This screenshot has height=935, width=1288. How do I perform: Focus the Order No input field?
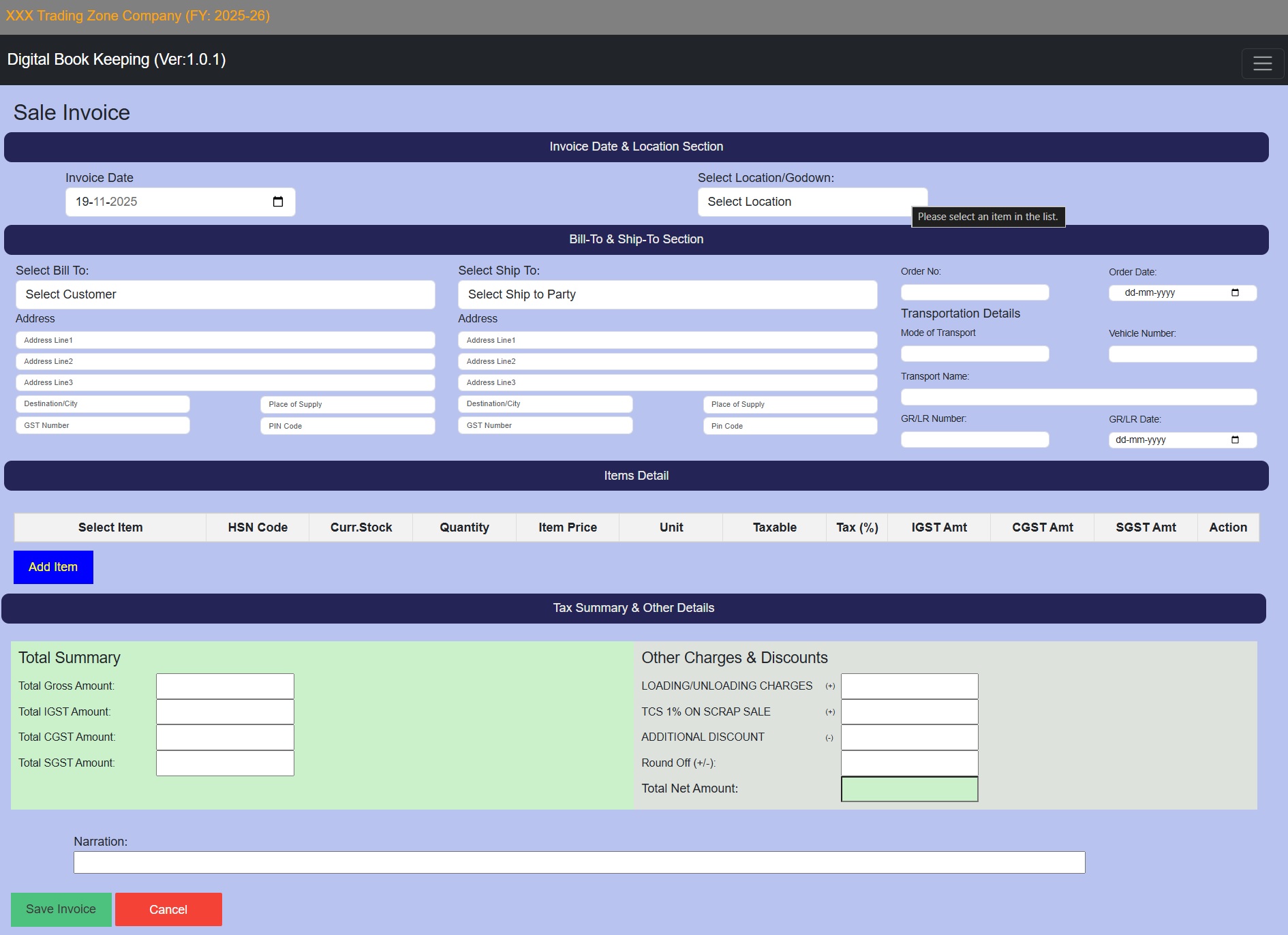[x=975, y=293]
